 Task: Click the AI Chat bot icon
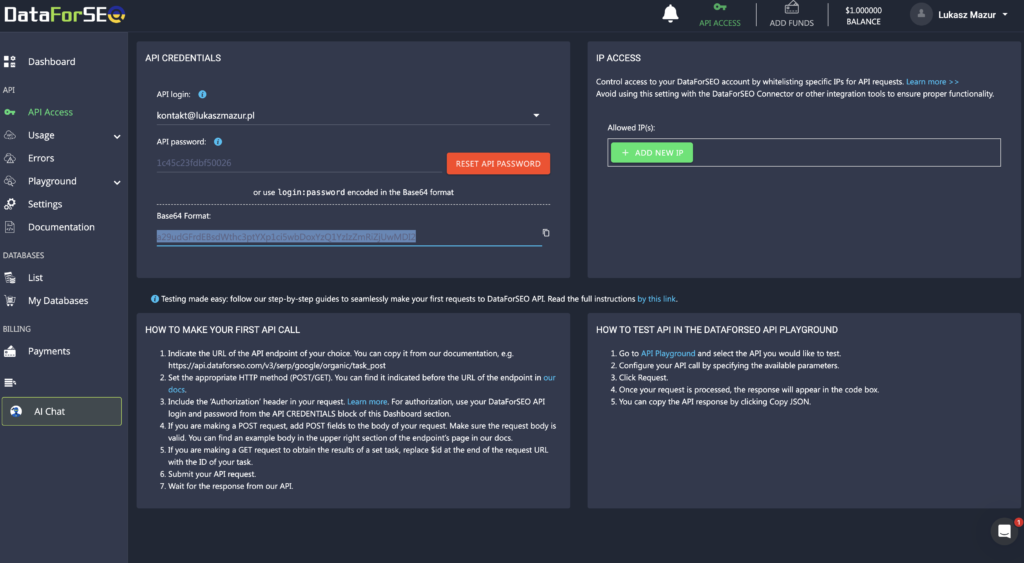point(16,411)
